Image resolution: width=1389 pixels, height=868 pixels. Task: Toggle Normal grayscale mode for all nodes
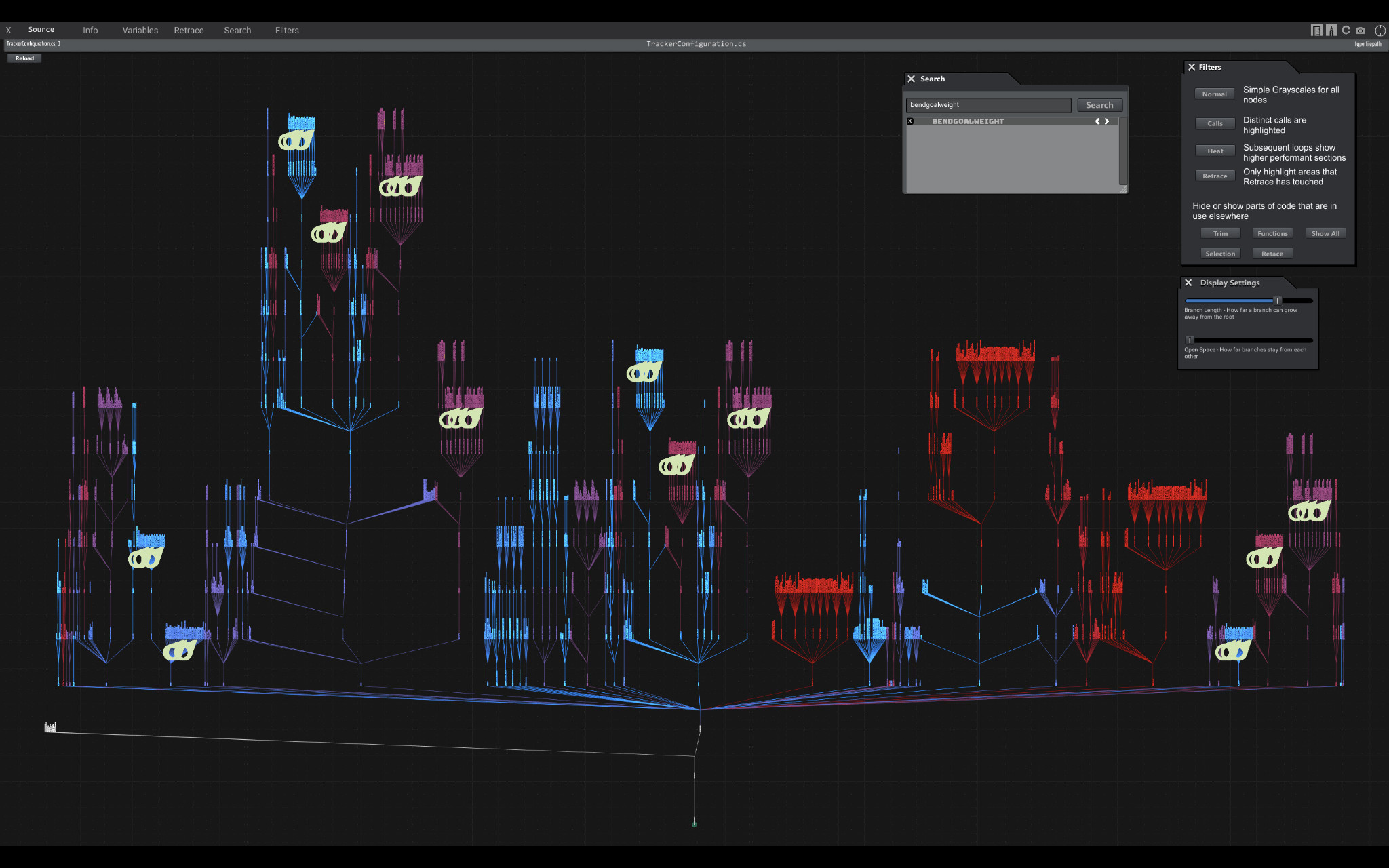pos(1214,94)
